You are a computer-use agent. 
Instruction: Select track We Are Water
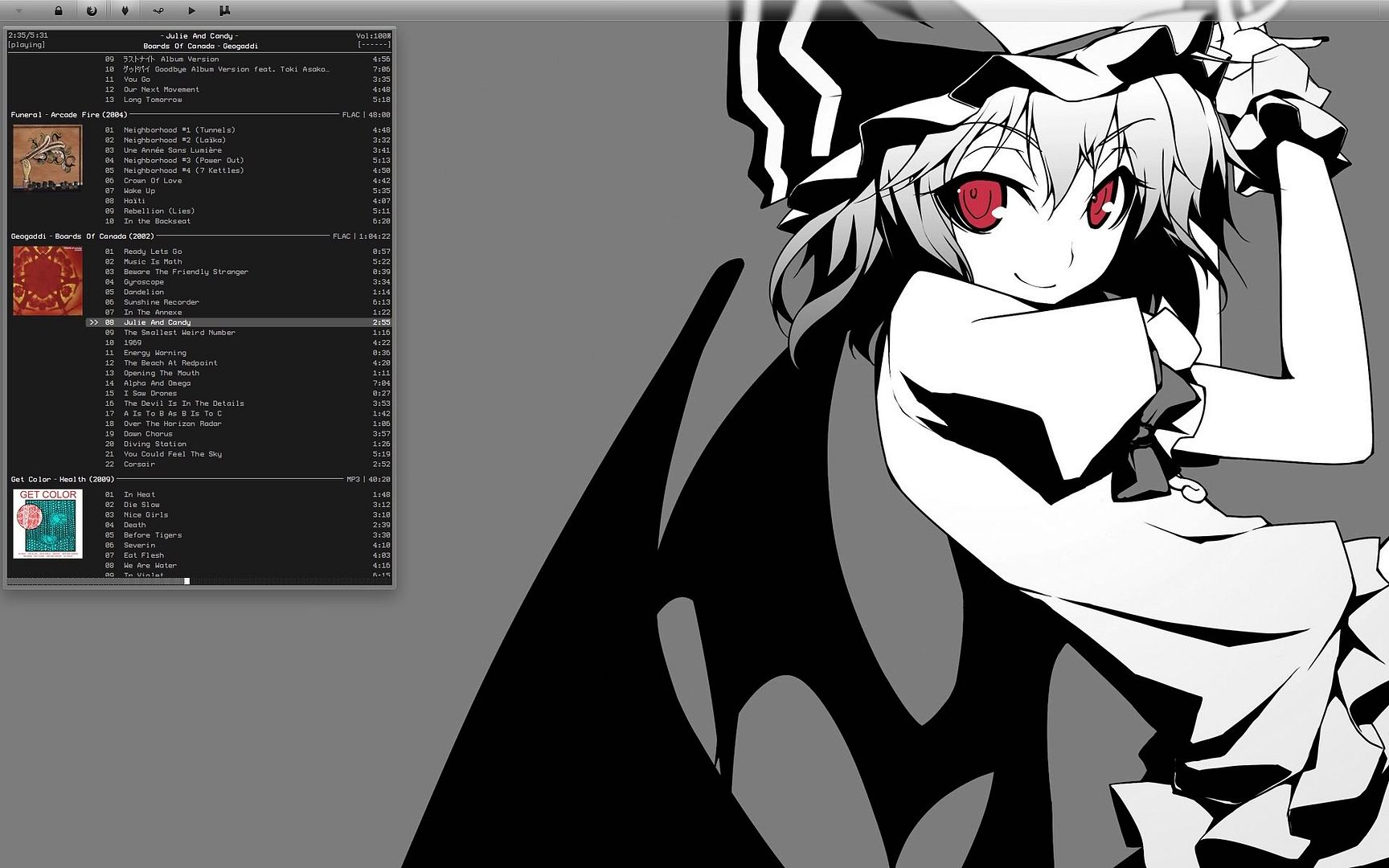coord(239,566)
